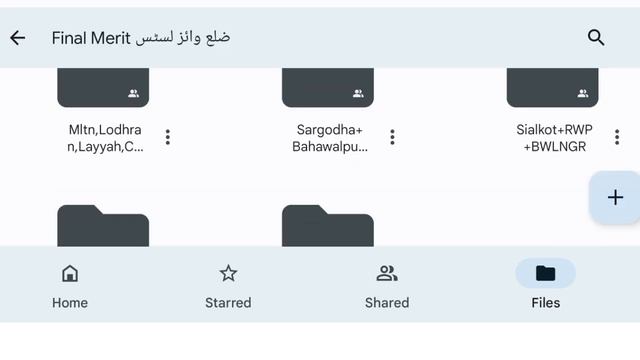Go back using the arrow icon
This screenshot has width=640, height=360.
click(18, 38)
